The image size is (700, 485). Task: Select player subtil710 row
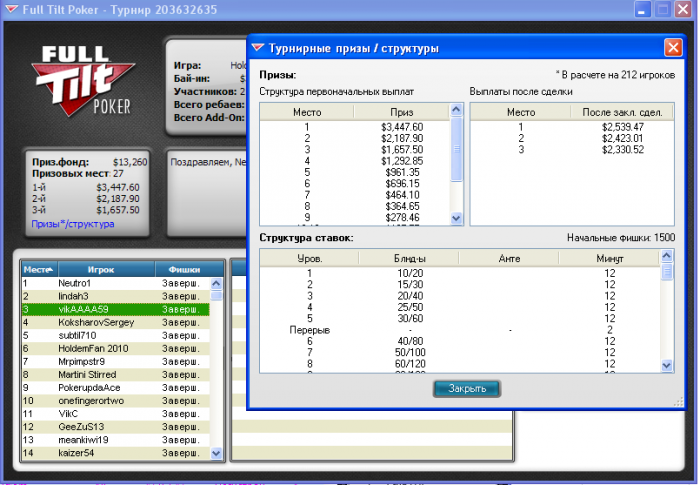tap(116, 335)
